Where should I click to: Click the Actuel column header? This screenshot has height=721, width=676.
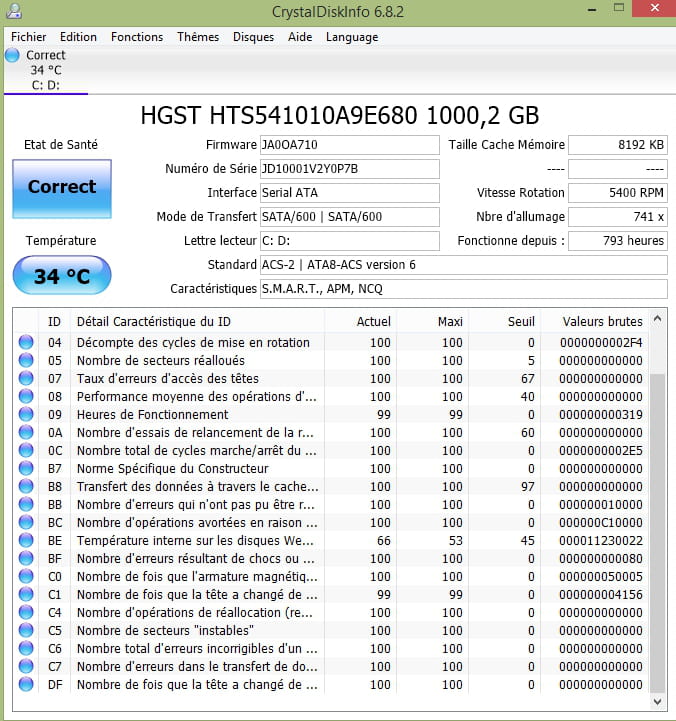pyautogui.click(x=361, y=321)
